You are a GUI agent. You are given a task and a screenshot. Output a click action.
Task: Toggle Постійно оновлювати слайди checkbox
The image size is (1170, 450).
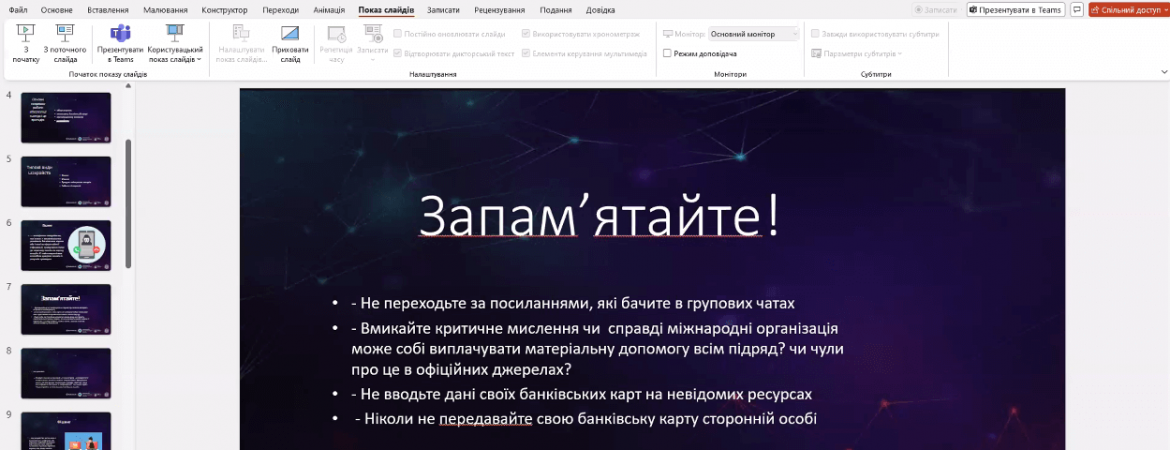point(398,34)
